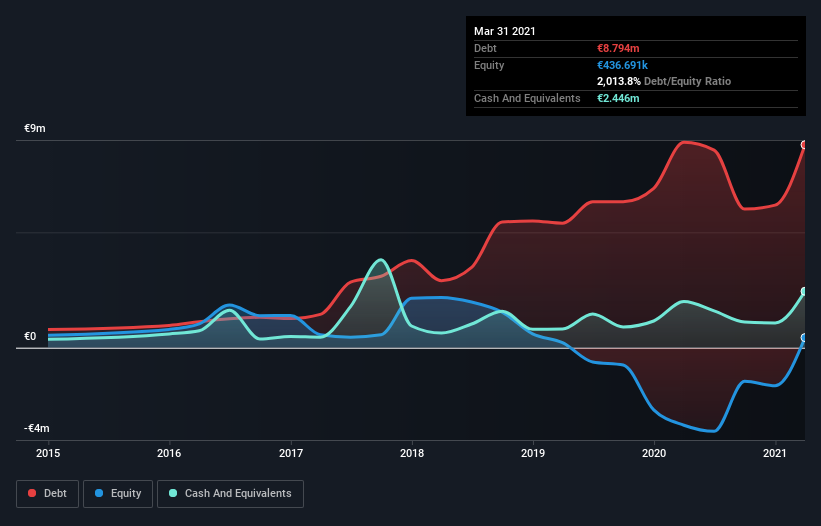
Task: Click the 2017 x-axis label
Action: point(291,453)
